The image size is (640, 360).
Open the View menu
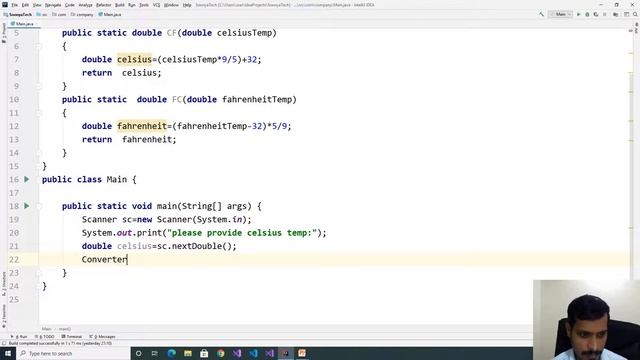click(37, 5)
